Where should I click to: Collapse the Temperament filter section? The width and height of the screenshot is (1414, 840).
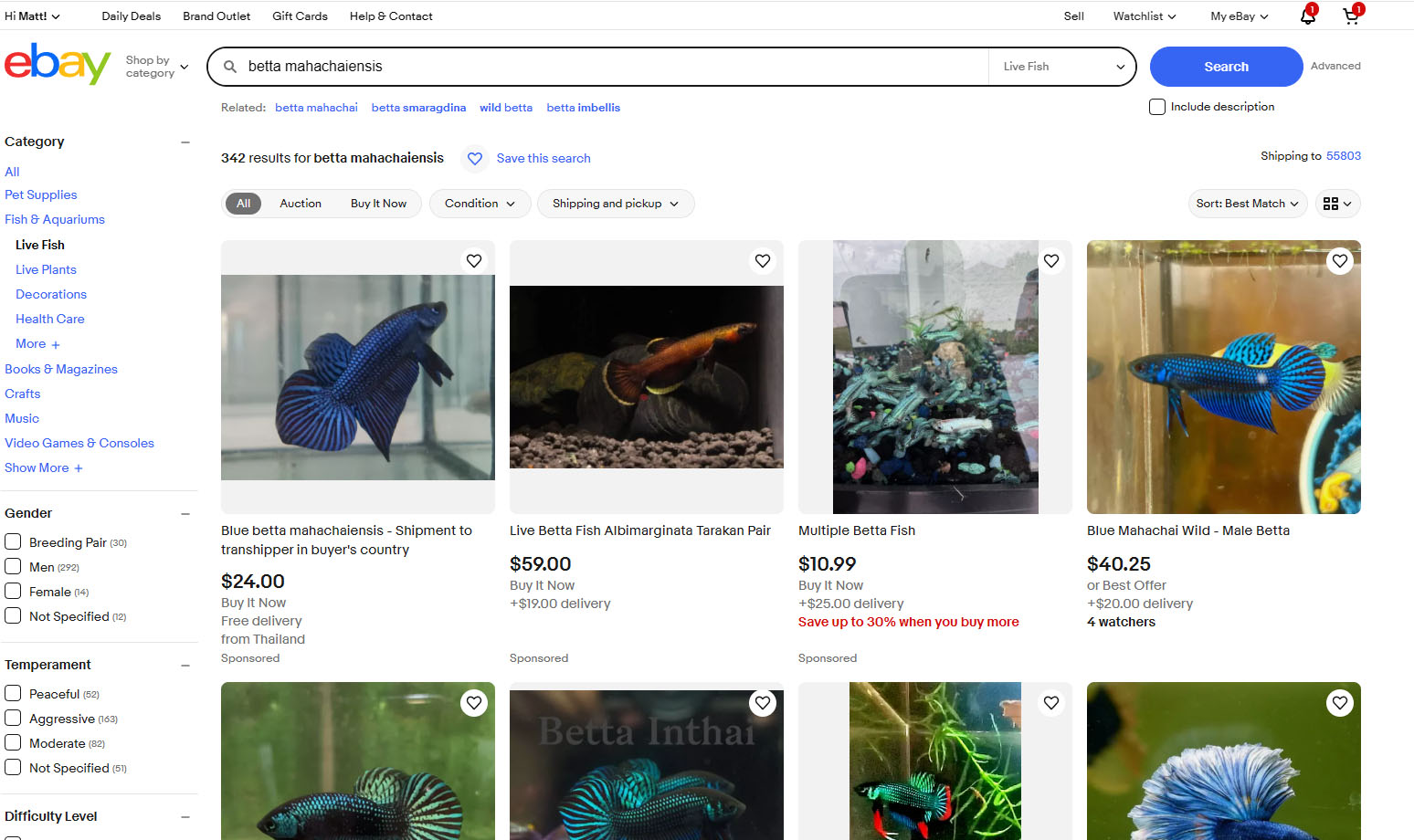185,666
